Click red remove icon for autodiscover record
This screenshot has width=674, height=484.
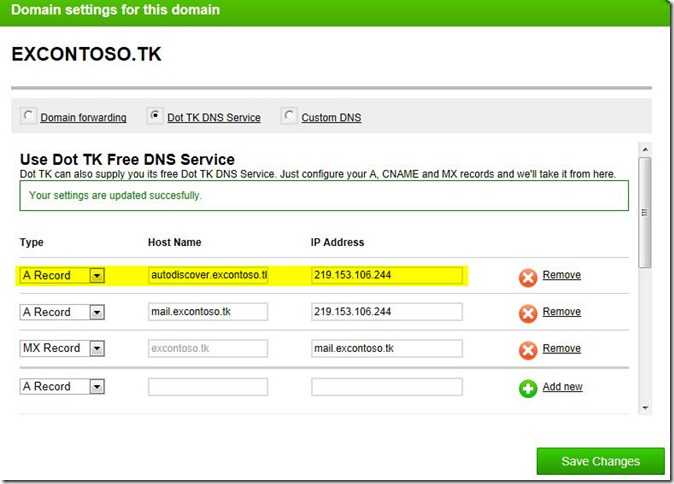click(528, 277)
